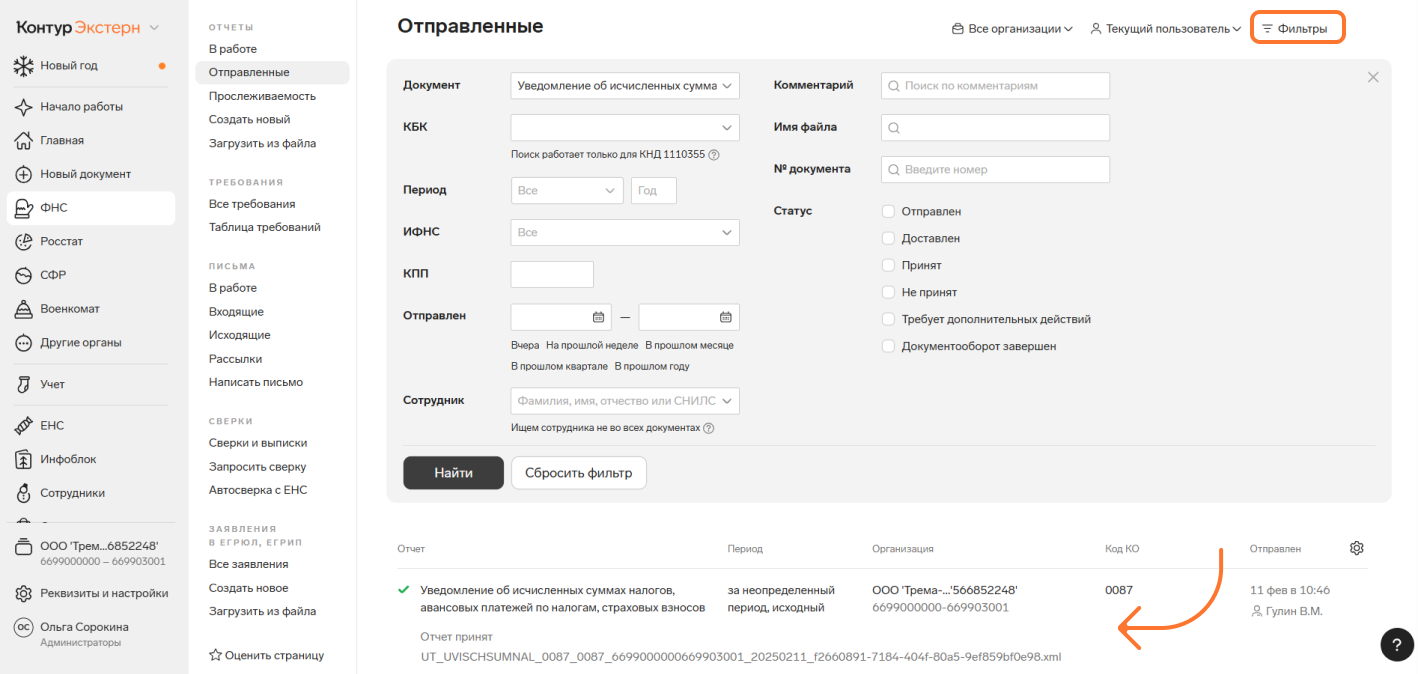Image resolution: width=1418 pixels, height=674 pixels.
Task: Click the Сбросить фильтр button
Action: tap(578, 473)
